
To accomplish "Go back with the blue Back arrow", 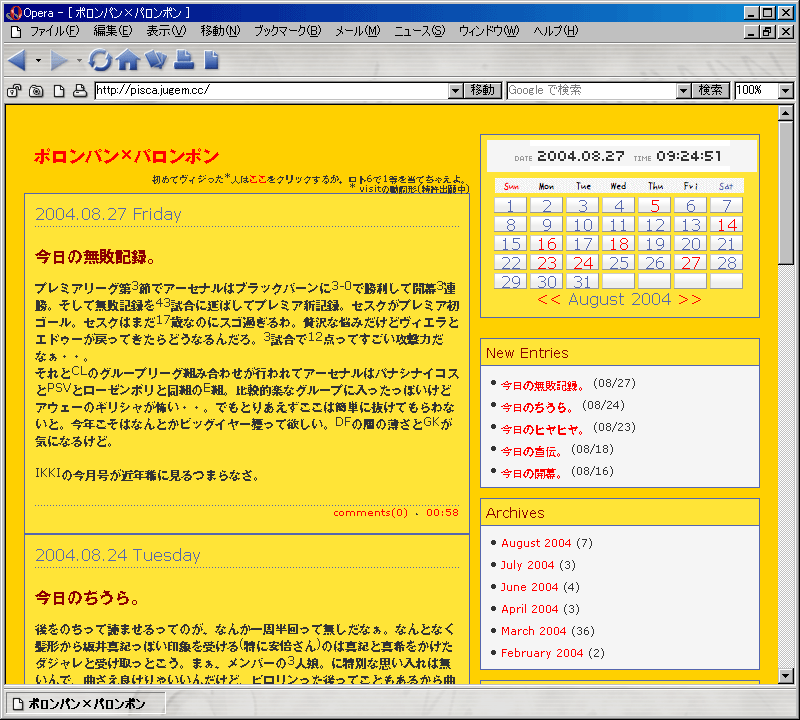I will pyautogui.click(x=17, y=60).
